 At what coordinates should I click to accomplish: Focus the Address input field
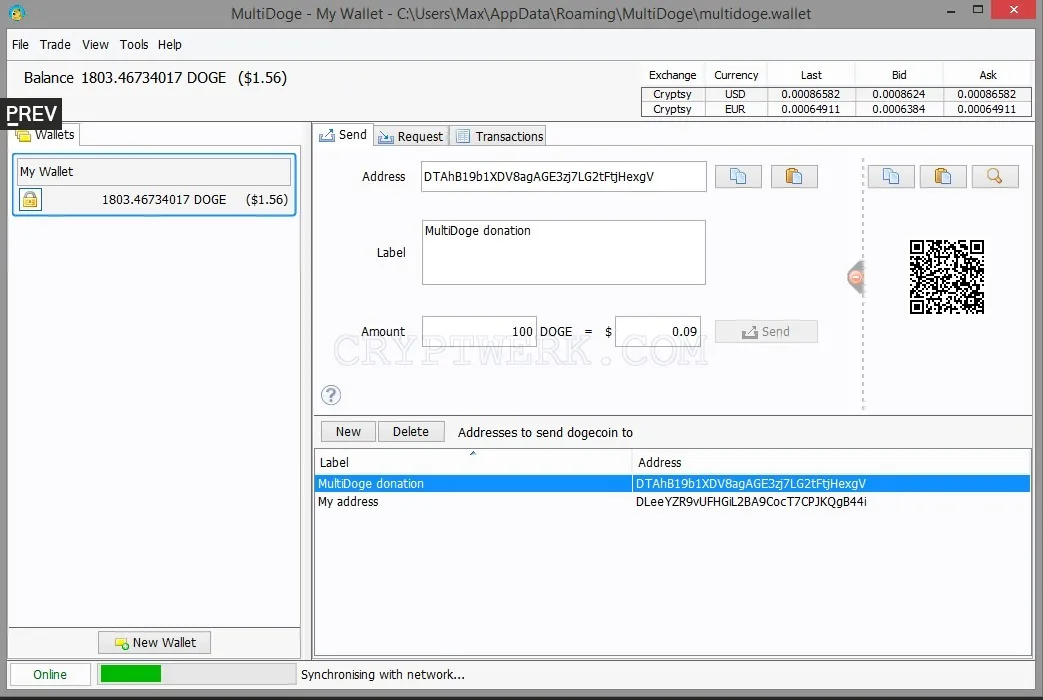pyautogui.click(x=563, y=176)
